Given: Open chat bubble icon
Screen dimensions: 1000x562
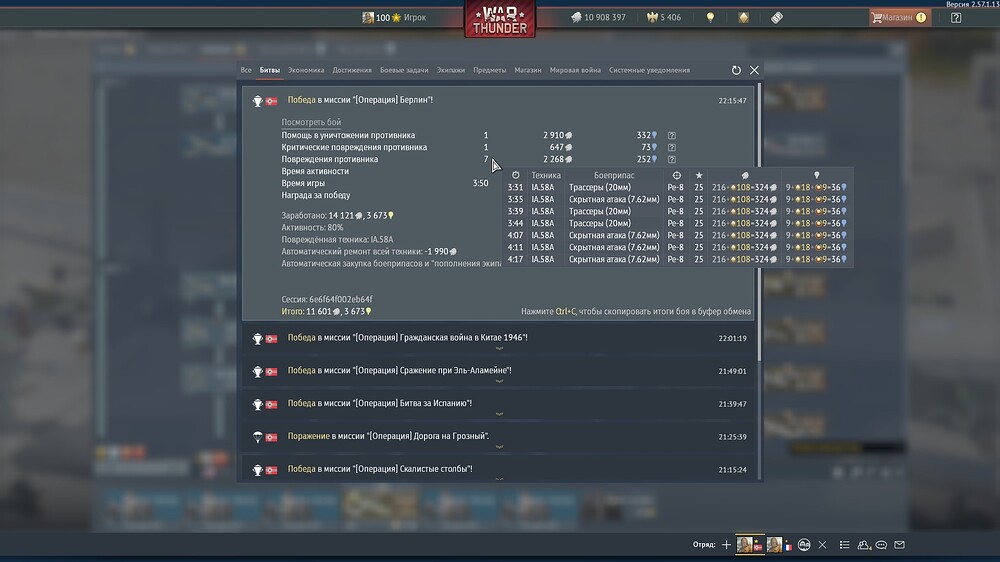Looking at the screenshot, I should (x=881, y=545).
